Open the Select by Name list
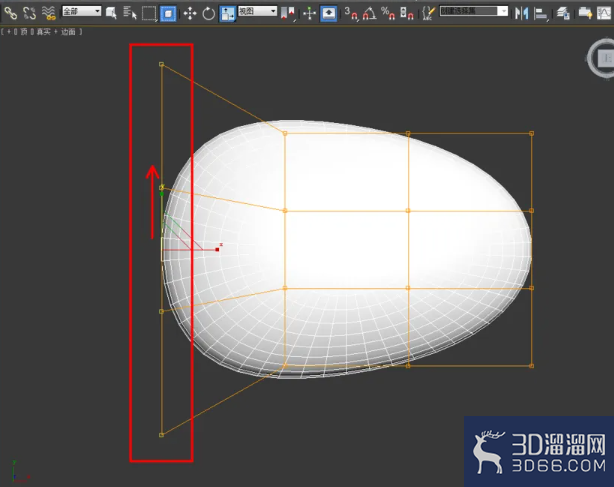Image resolution: width=614 pixels, height=487 pixels. coord(130,13)
